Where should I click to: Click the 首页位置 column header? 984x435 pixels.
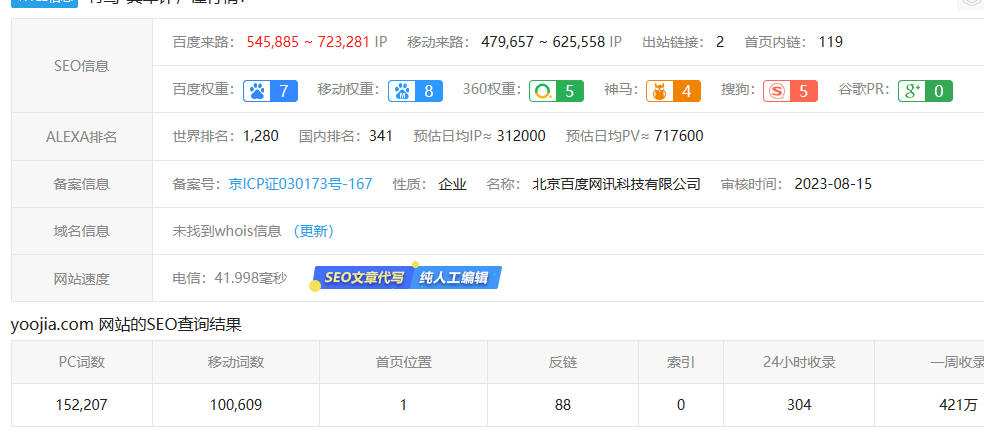(404, 362)
